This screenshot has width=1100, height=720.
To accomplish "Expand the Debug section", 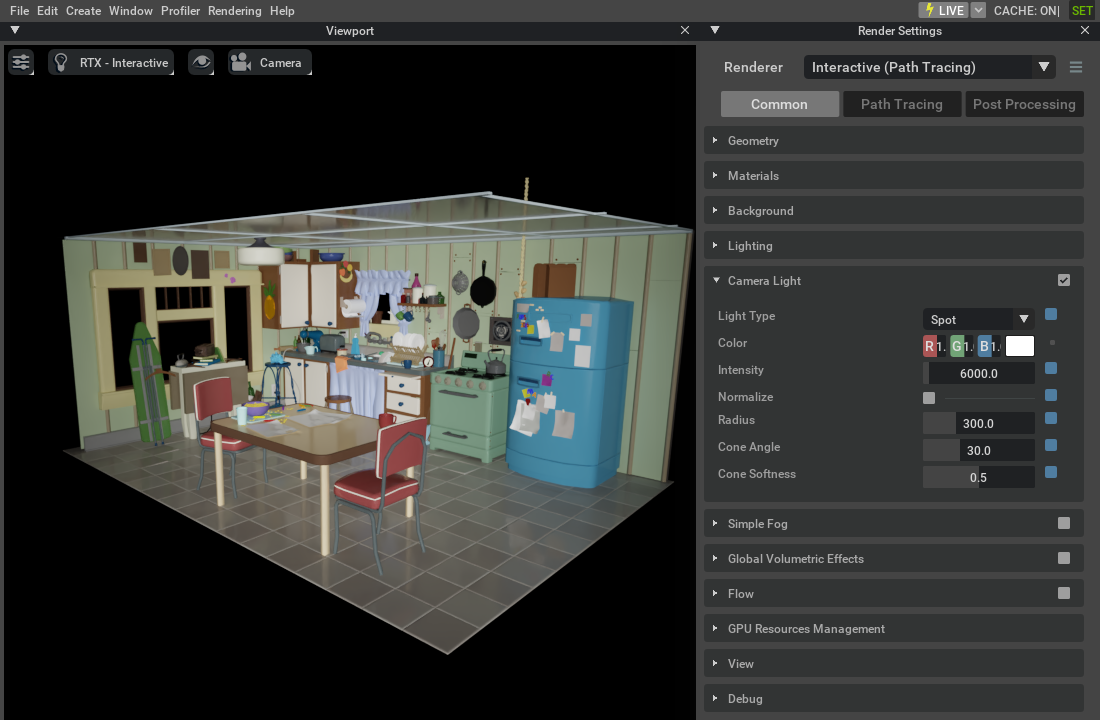I will point(894,699).
